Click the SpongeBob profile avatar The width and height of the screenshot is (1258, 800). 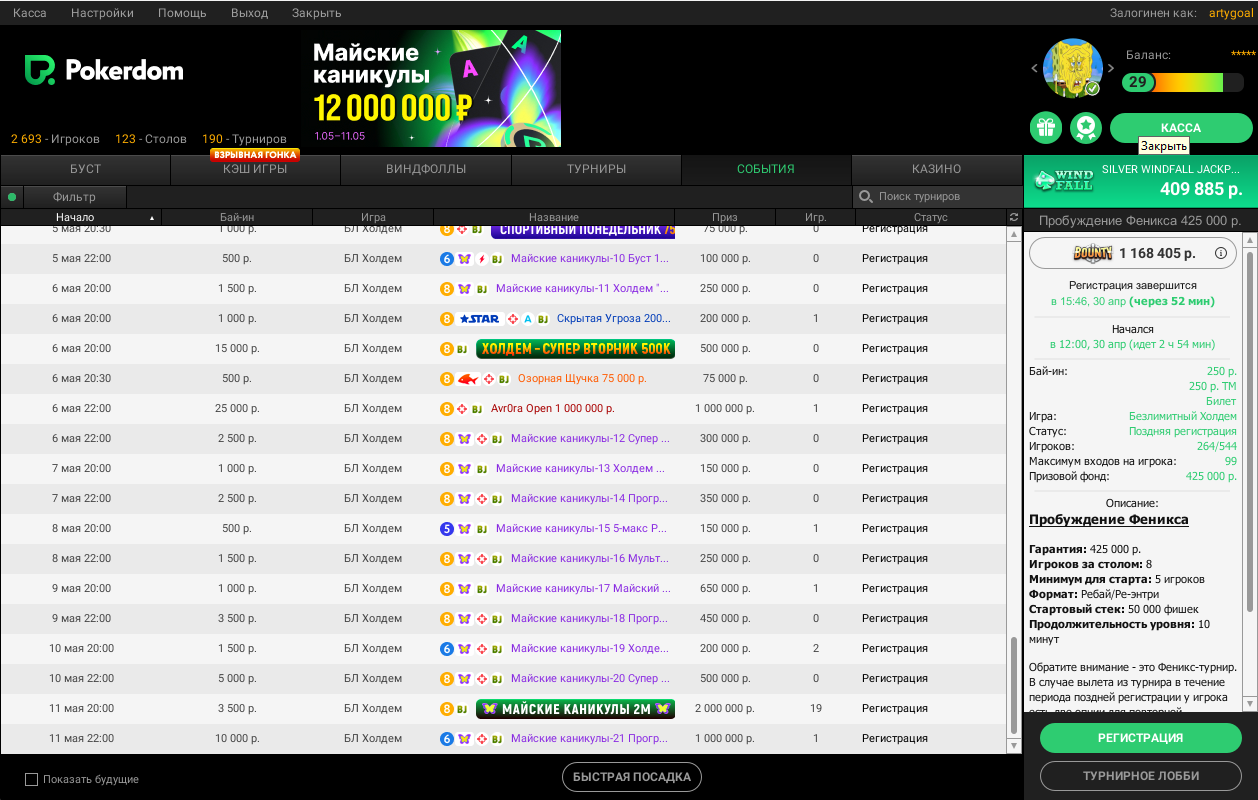1073,69
